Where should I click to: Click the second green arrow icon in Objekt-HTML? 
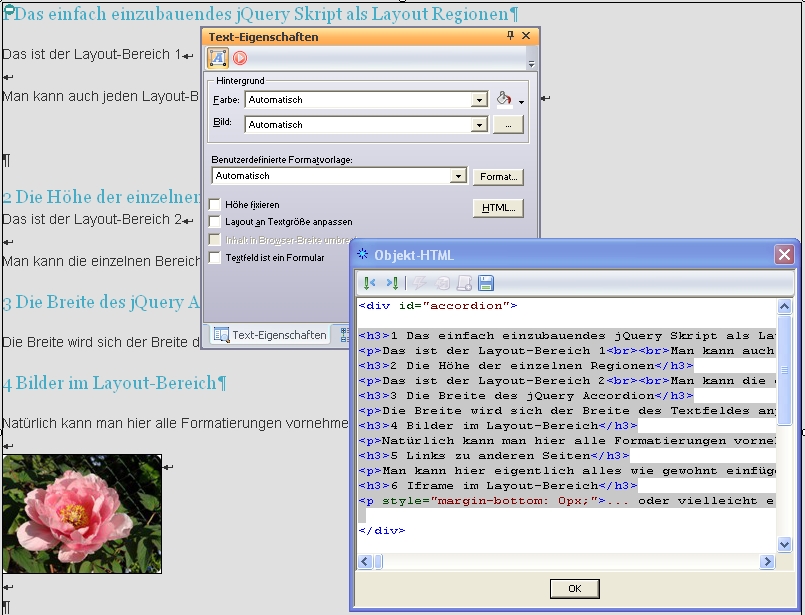point(392,283)
